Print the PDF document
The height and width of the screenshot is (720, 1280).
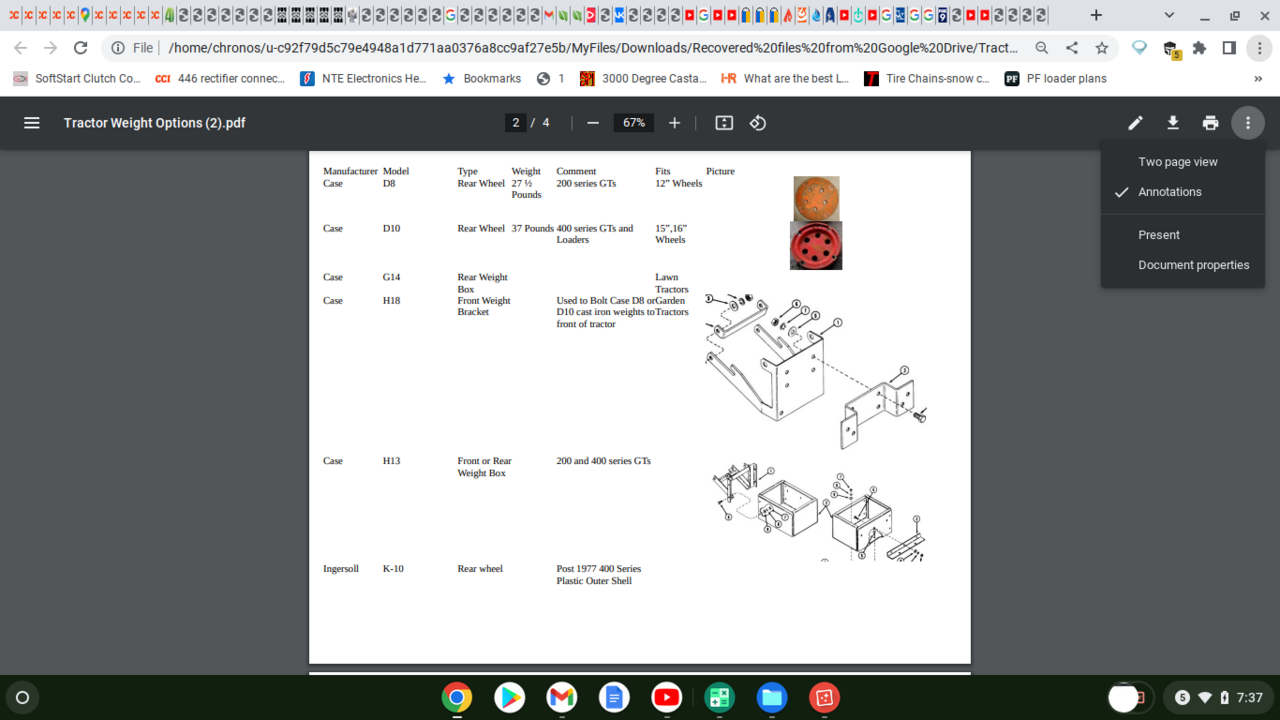point(1210,123)
